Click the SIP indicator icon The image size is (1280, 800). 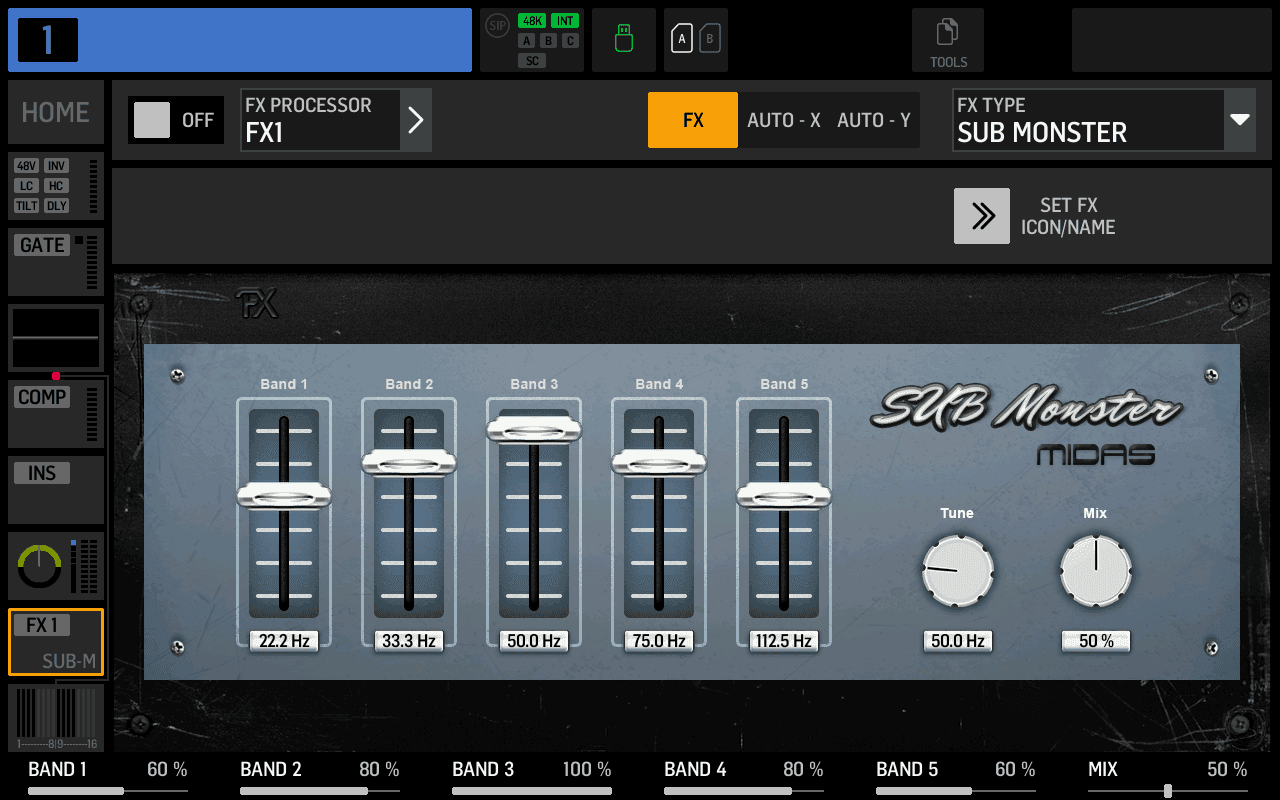pyautogui.click(x=497, y=26)
